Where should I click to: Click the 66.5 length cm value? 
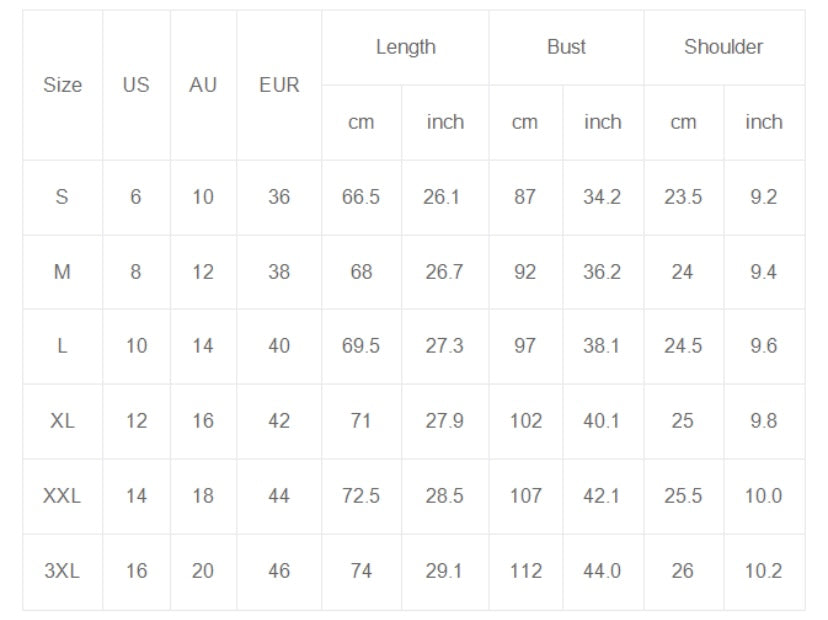tap(361, 197)
